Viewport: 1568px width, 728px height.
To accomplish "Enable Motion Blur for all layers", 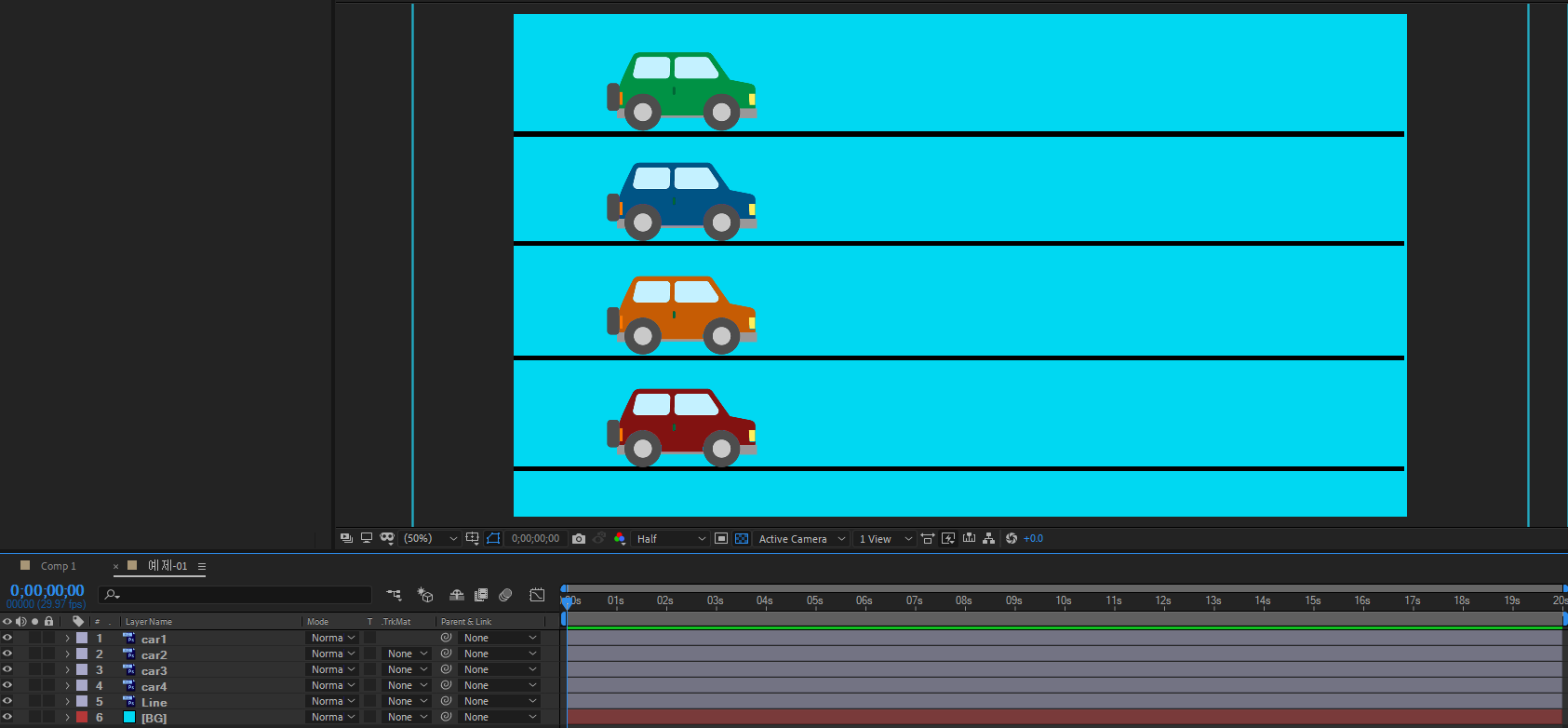I will coord(505,594).
